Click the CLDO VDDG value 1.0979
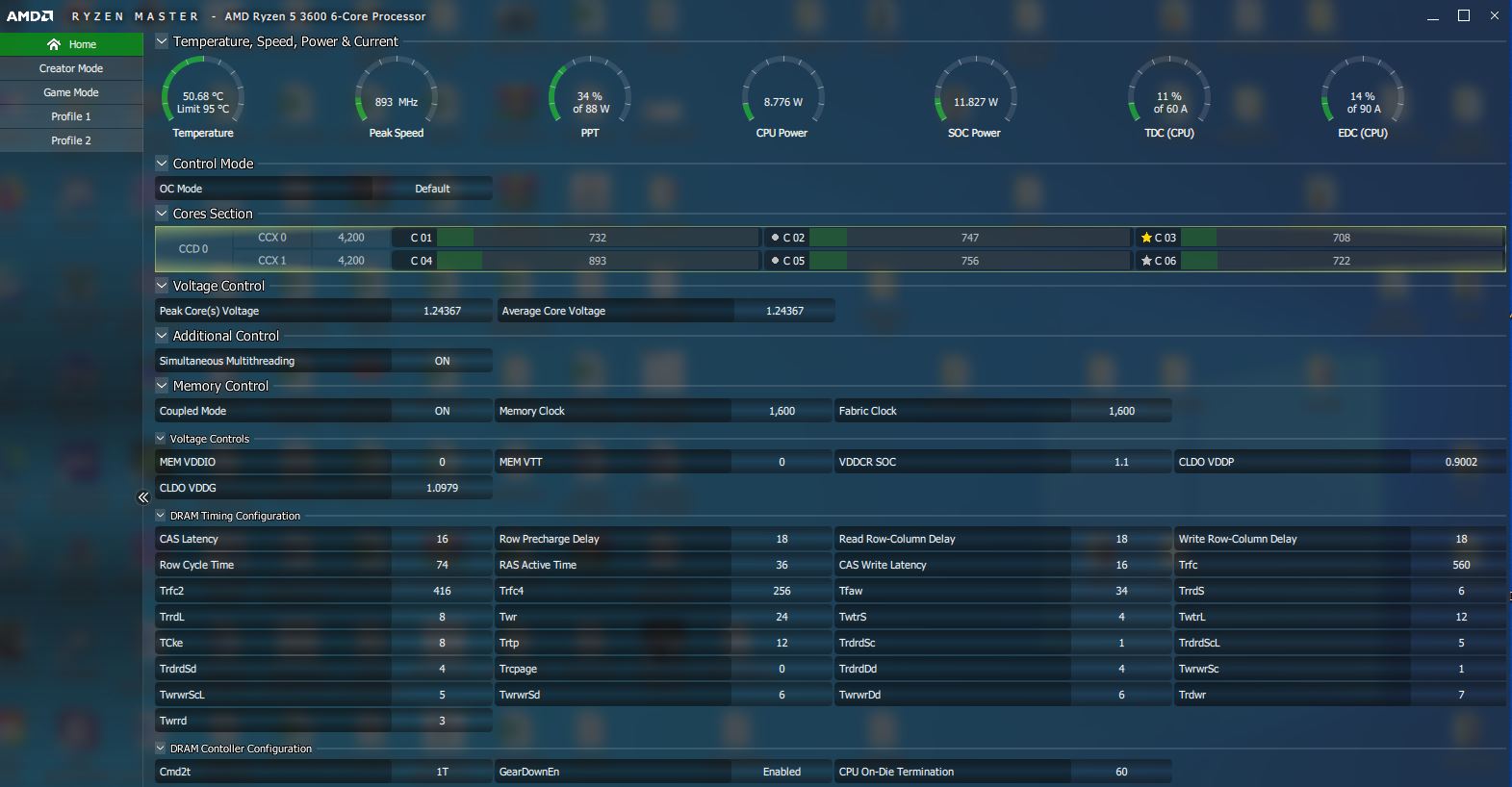 442,488
